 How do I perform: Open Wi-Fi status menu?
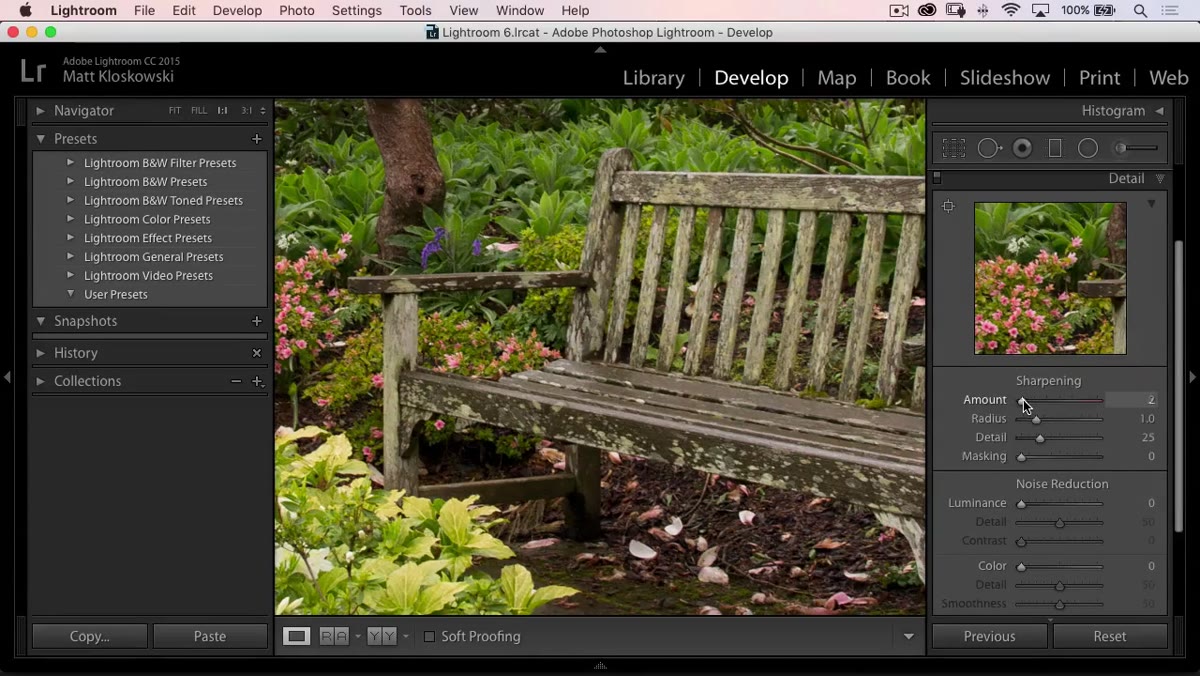pyautogui.click(x=1011, y=11)
